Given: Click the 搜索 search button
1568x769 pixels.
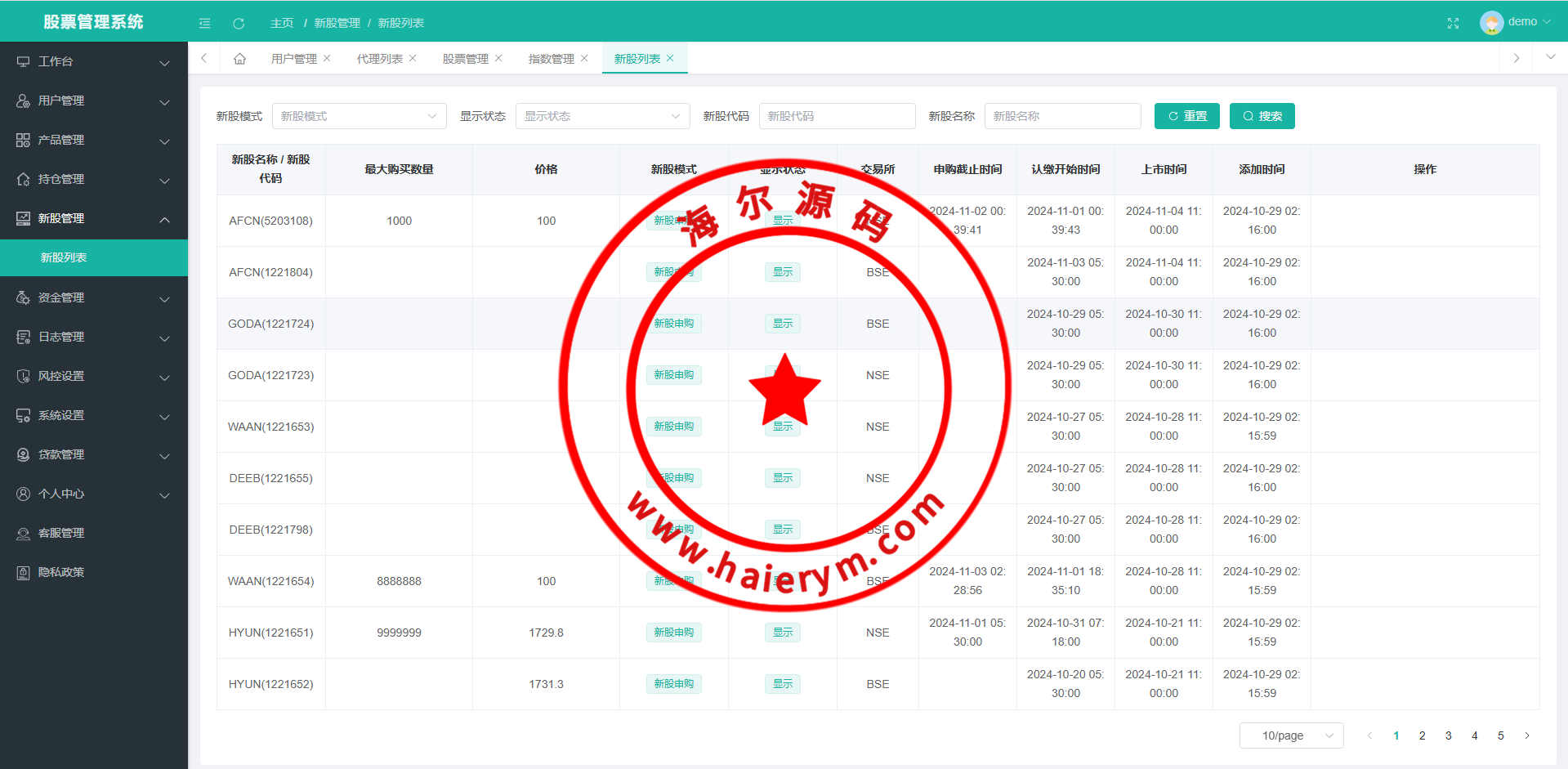Looking at the screenshot, I should 1262,116.
